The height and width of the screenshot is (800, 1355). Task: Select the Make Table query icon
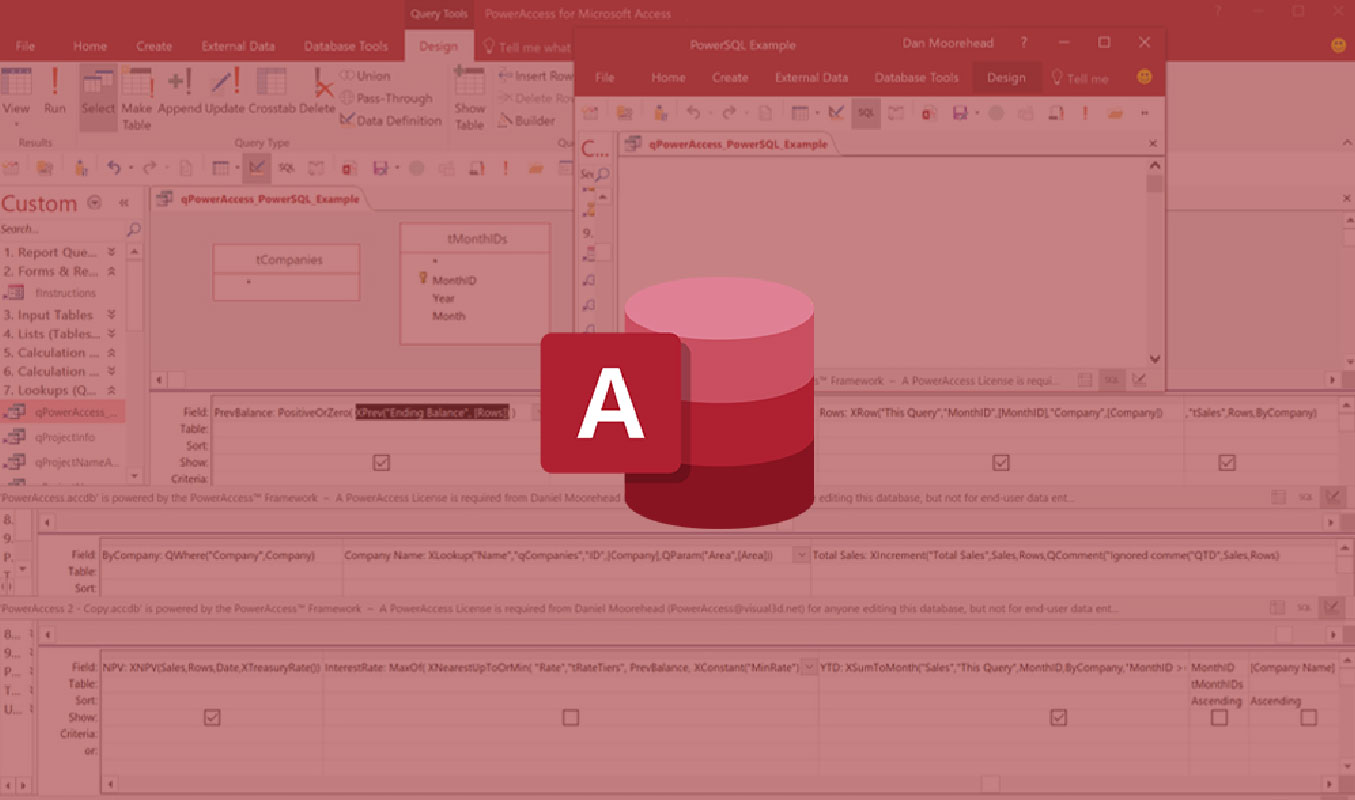coord(137,97)
